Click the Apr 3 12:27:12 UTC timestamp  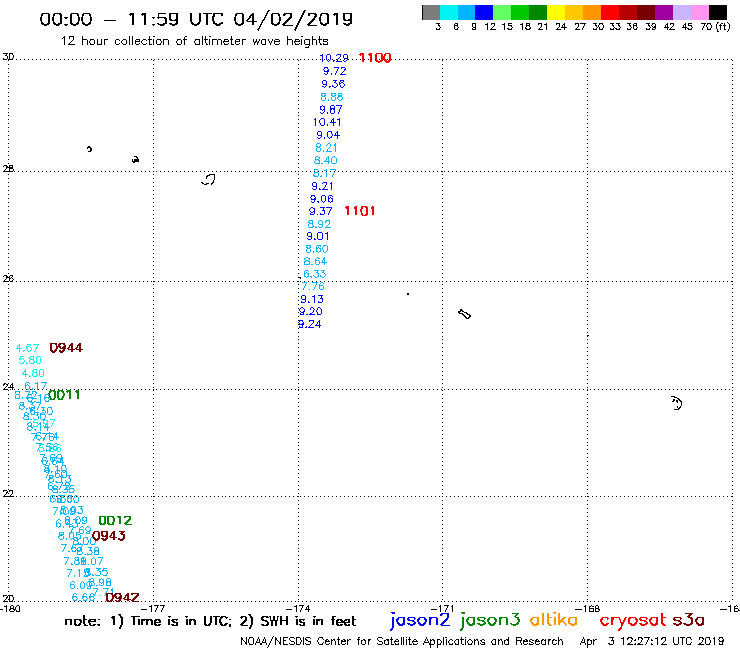coord(652,641)
